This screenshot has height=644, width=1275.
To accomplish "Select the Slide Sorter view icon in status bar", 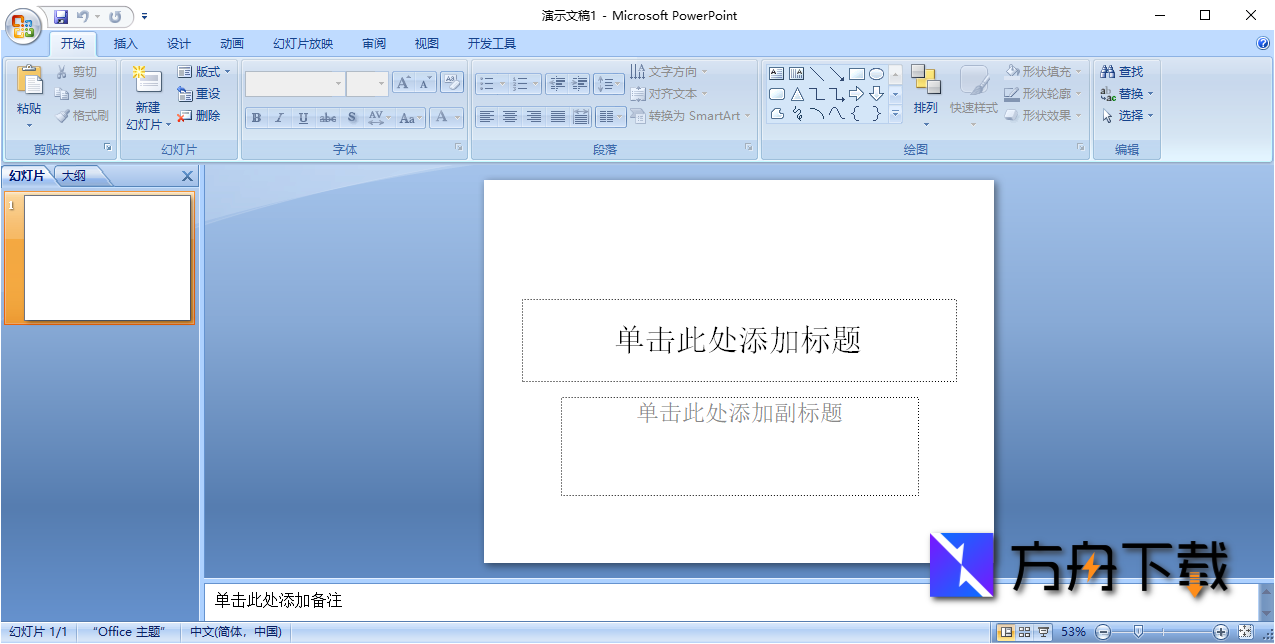I will 1023,631.
